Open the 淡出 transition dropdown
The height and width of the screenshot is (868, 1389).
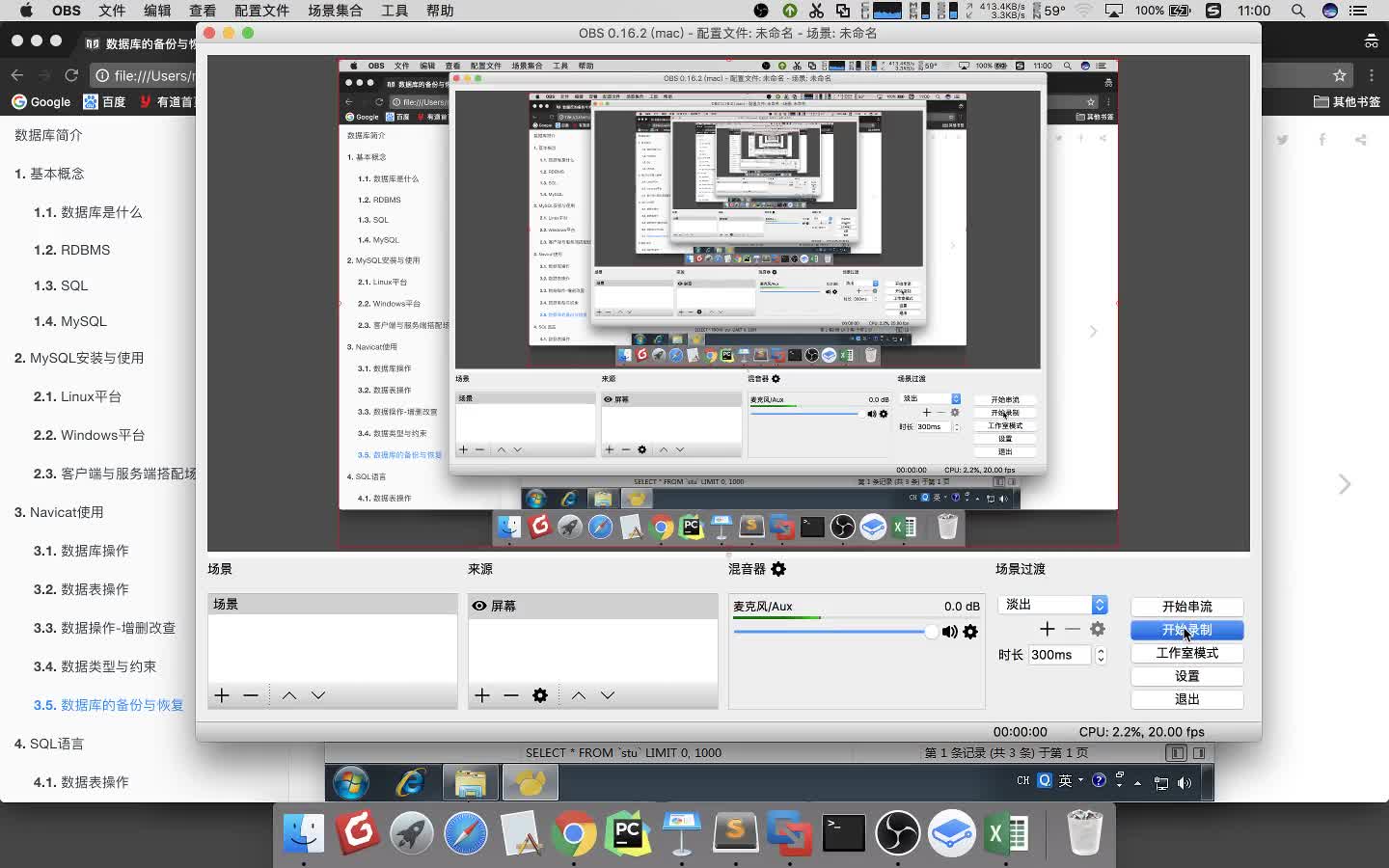click(1053, 605)
